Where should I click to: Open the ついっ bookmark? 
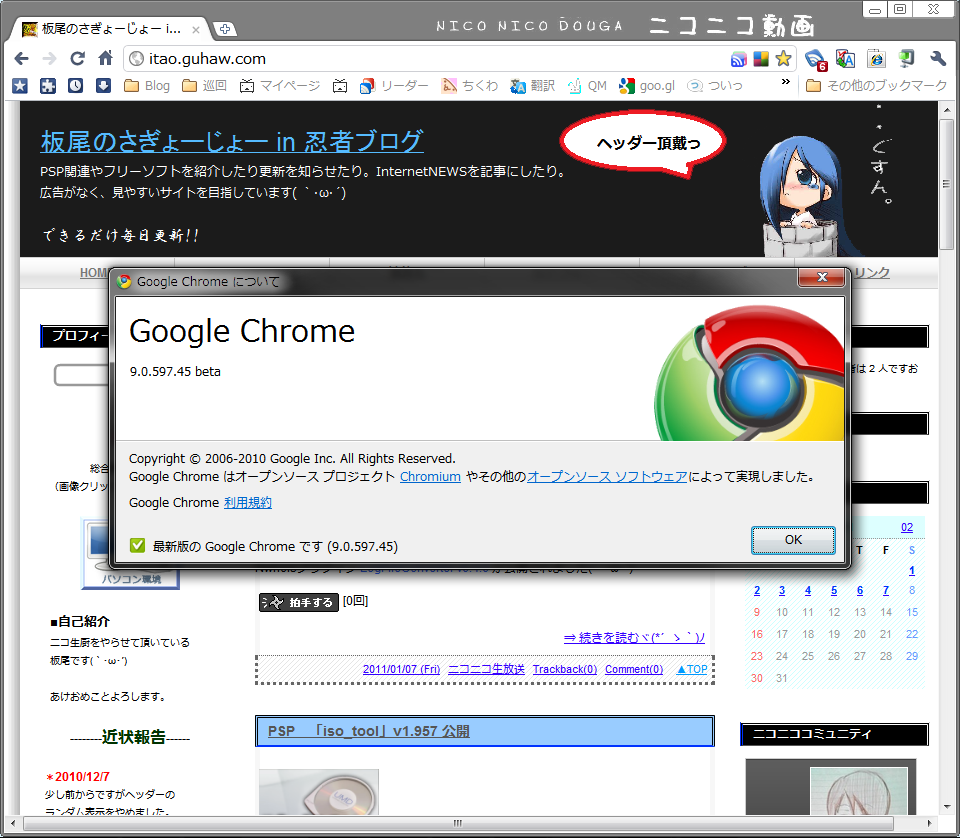715,86
